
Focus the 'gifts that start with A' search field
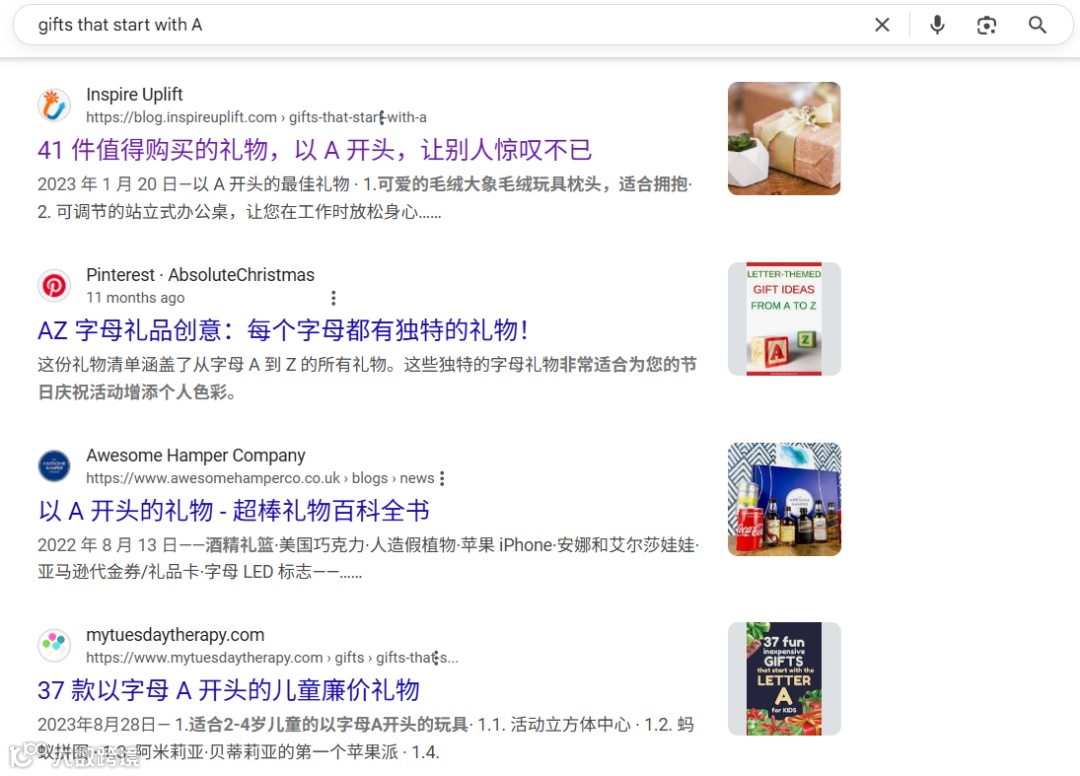click(x=441, y=25)
